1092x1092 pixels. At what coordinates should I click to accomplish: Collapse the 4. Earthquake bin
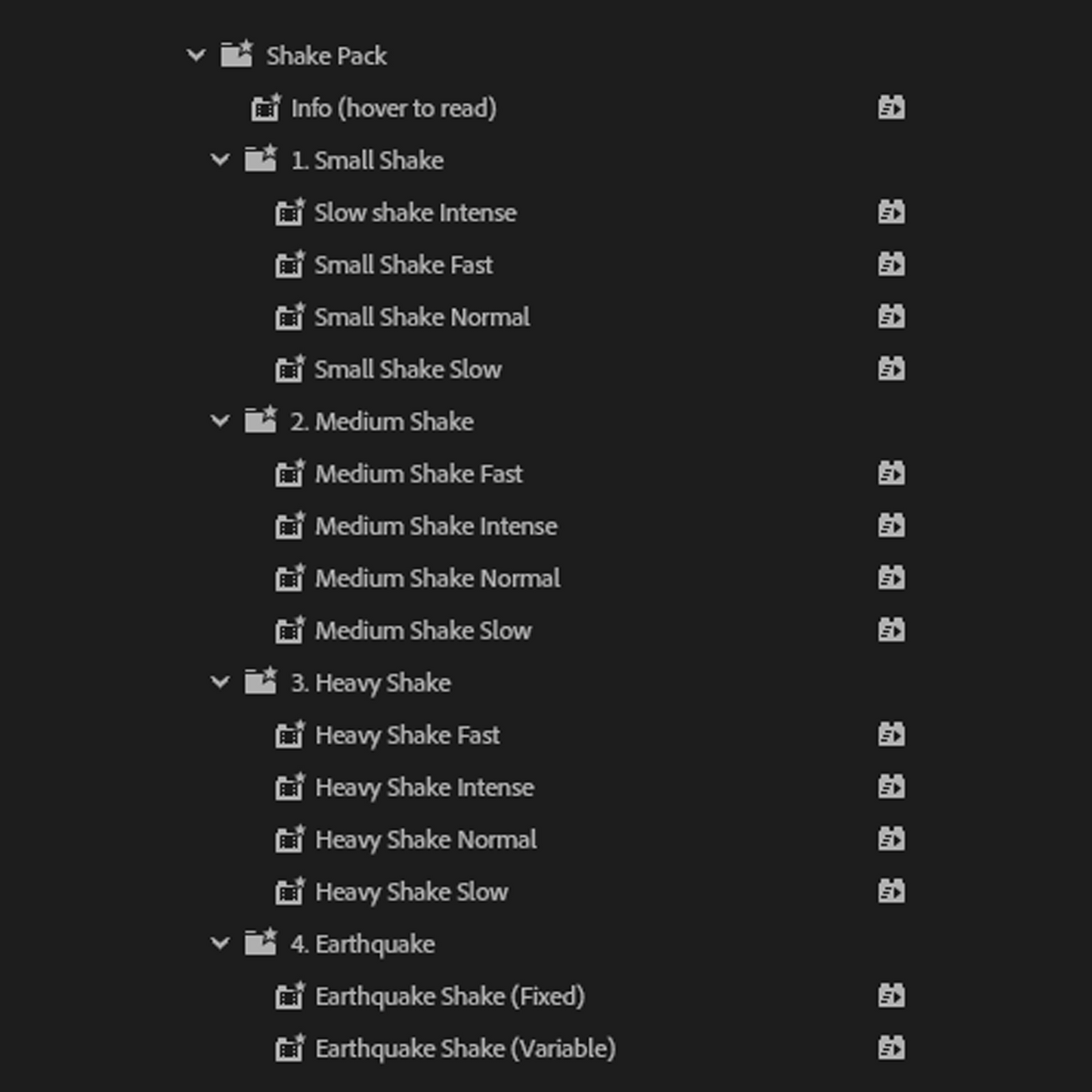pos(220,943)
